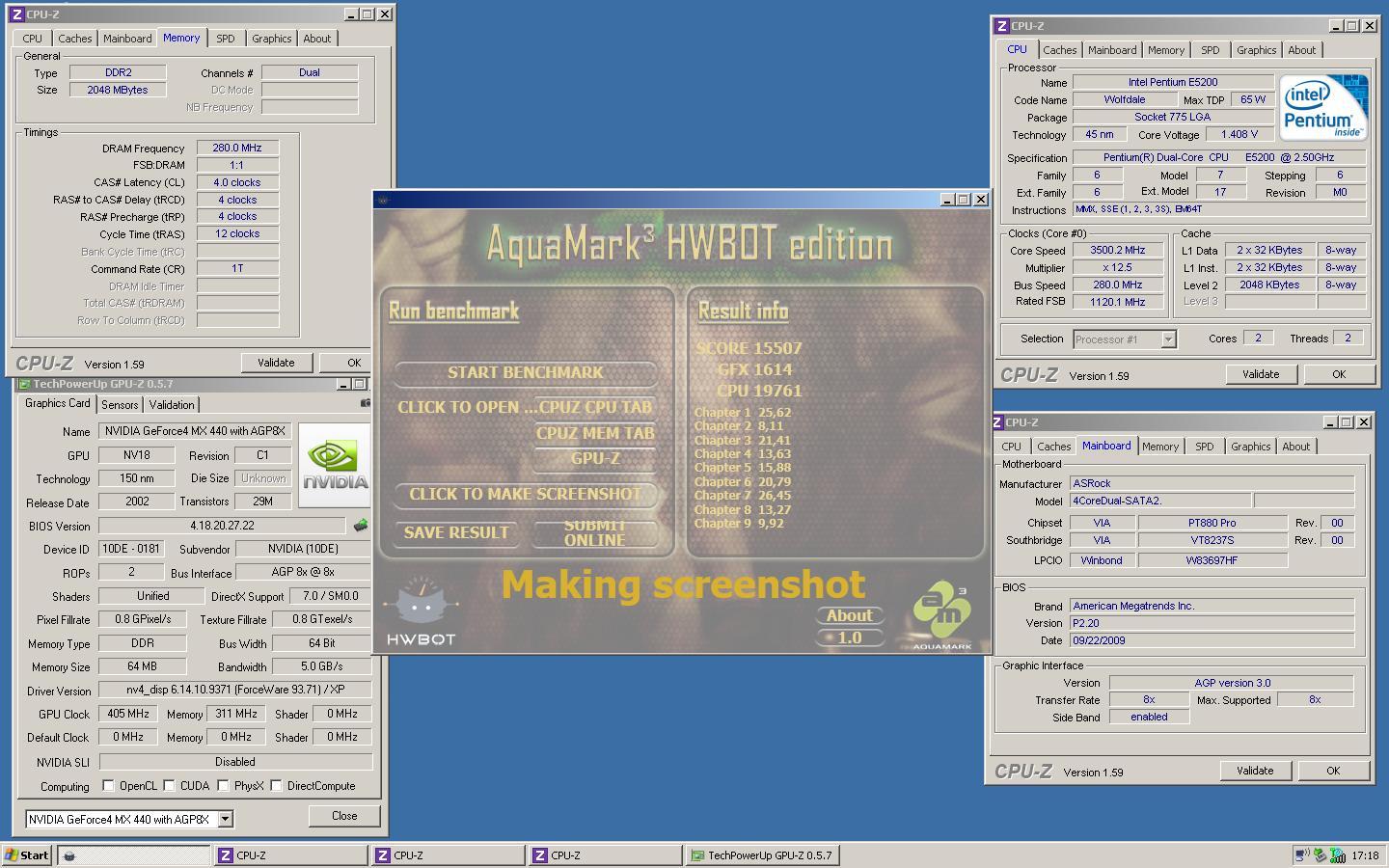The image size is (1389, 868).
Task: Click the GPU-Z Name field with GeForce4 MX 440
Action: [195, 431]
